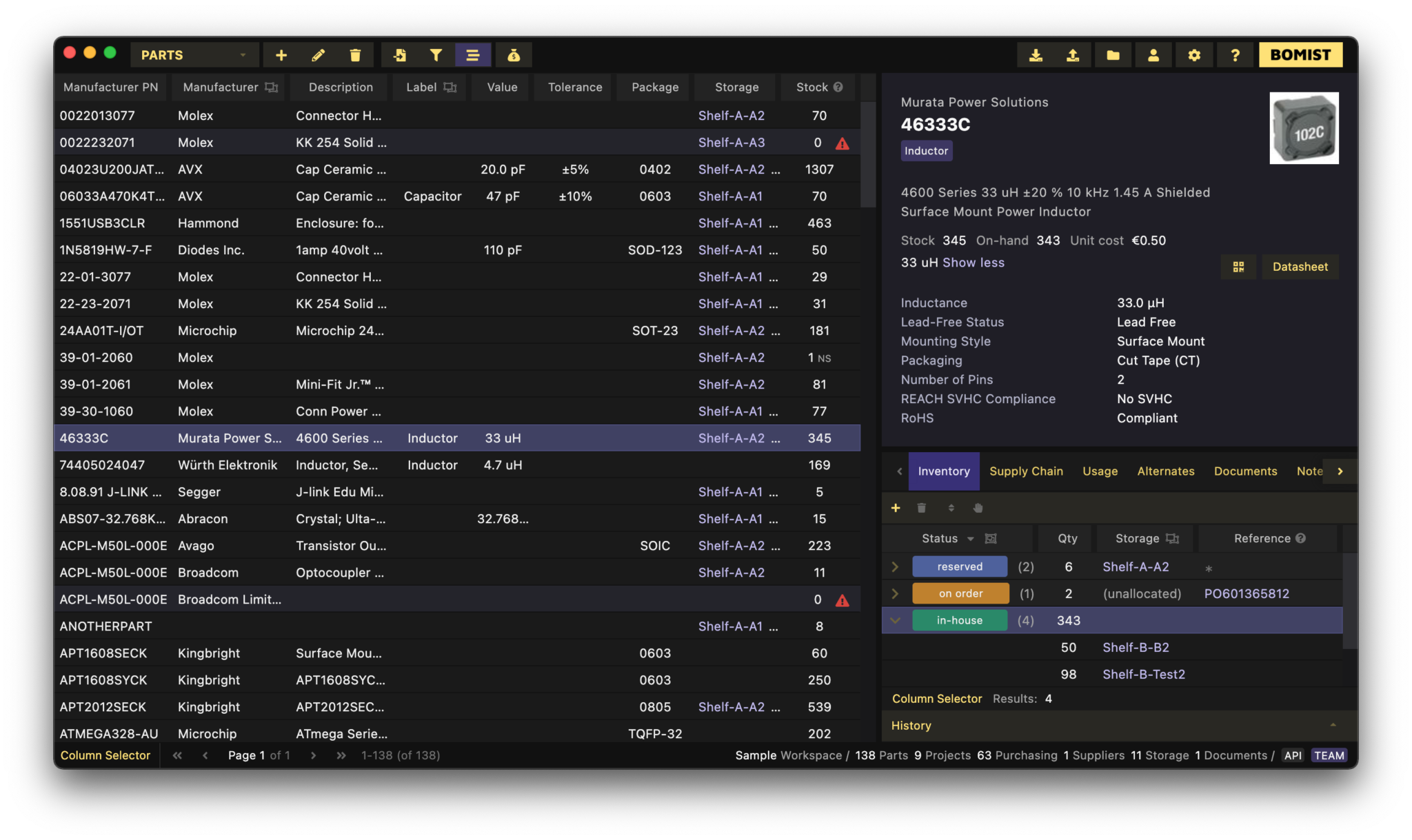The height and width of the screenshot is (840, 1412).
Task: Toggle the list view icon in toolbar
Action: point(473,54)
